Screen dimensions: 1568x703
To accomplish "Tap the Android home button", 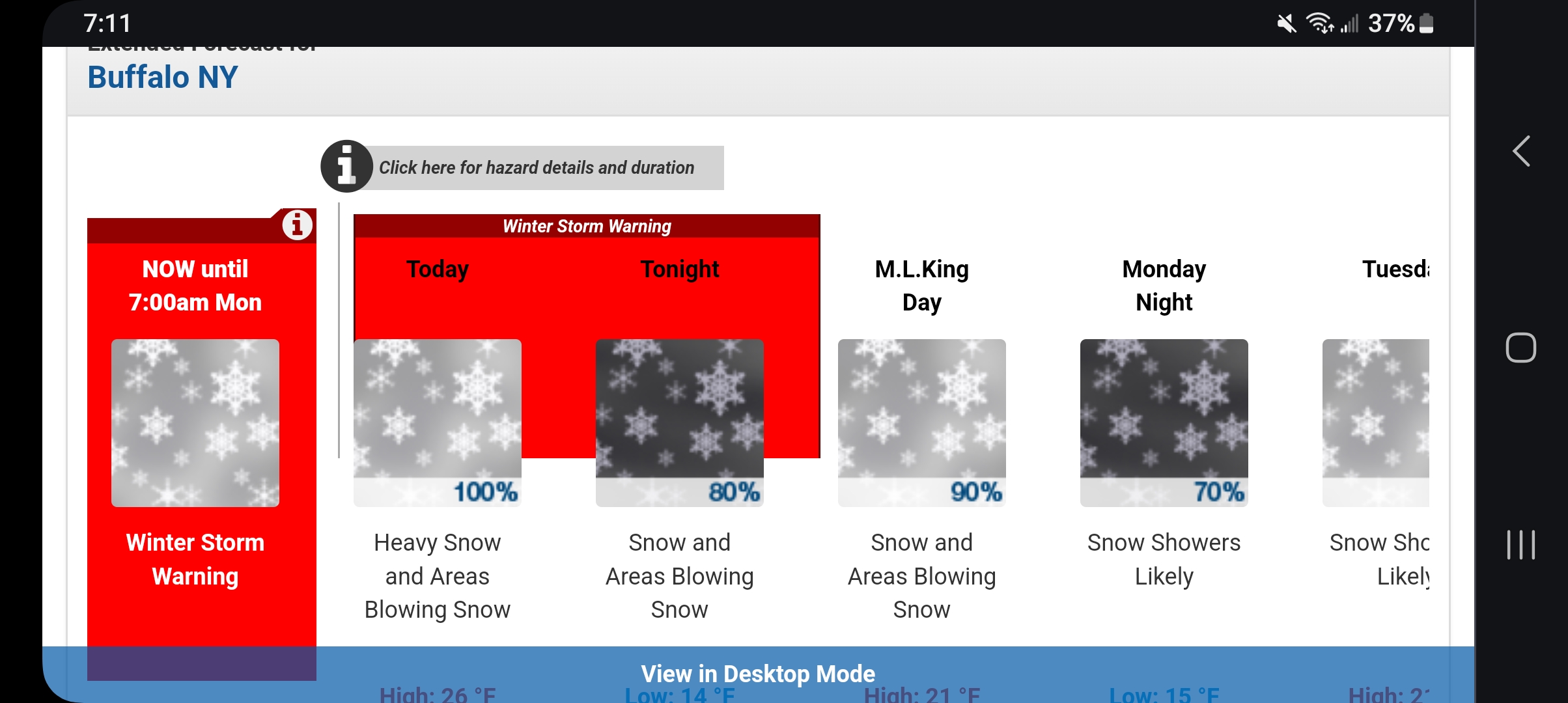I will pyautogui.click(x=1521, y=348).
